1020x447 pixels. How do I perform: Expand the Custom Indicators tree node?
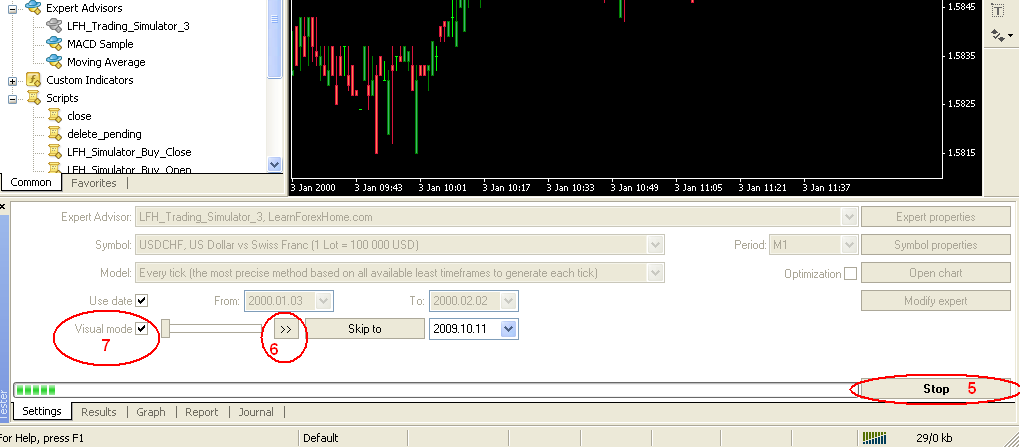[x=12, y=80]
